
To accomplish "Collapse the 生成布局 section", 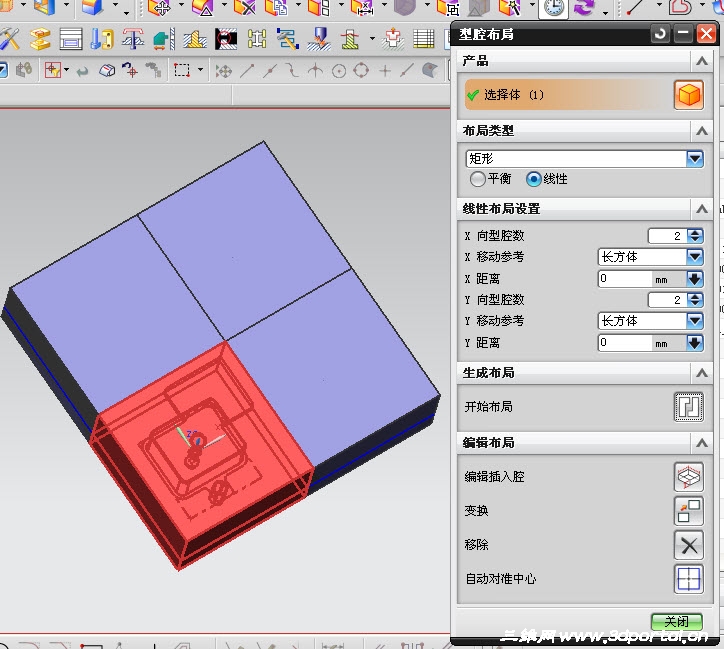I will click(x=702, y=373).
